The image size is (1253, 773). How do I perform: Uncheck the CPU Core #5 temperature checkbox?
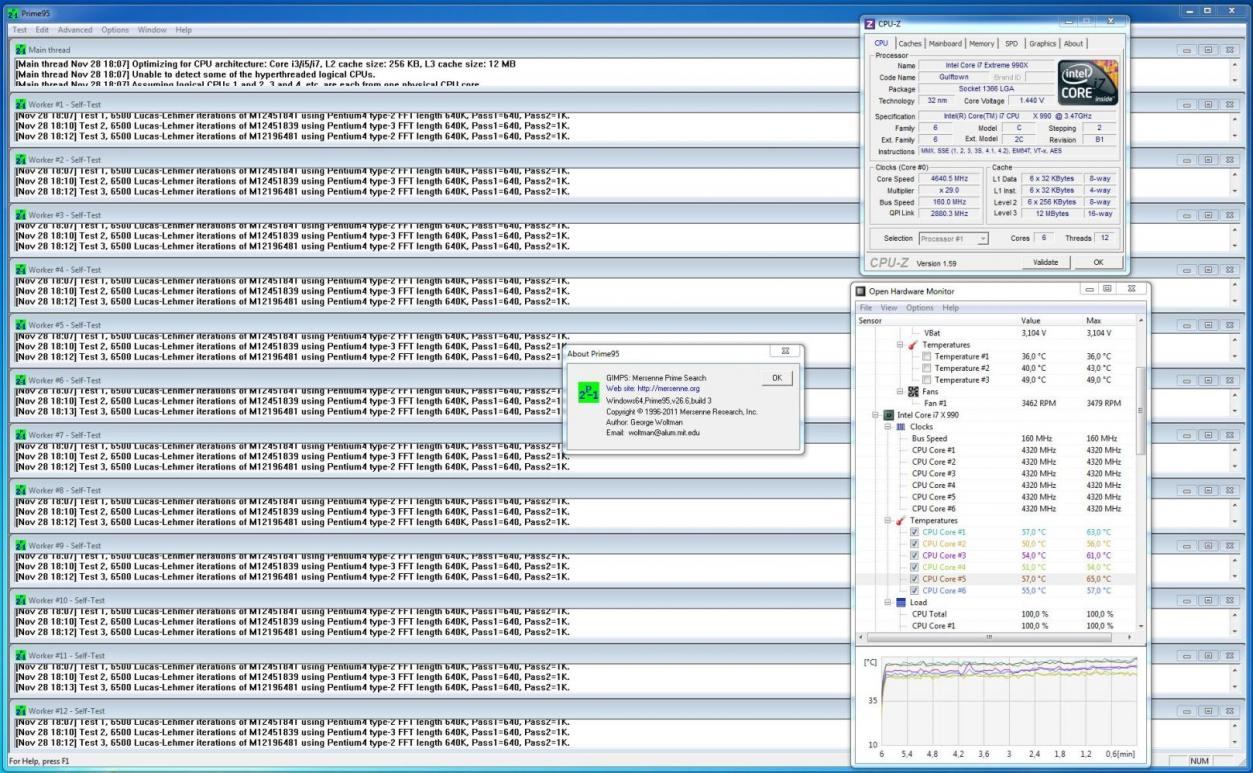[x=914, y=579]
